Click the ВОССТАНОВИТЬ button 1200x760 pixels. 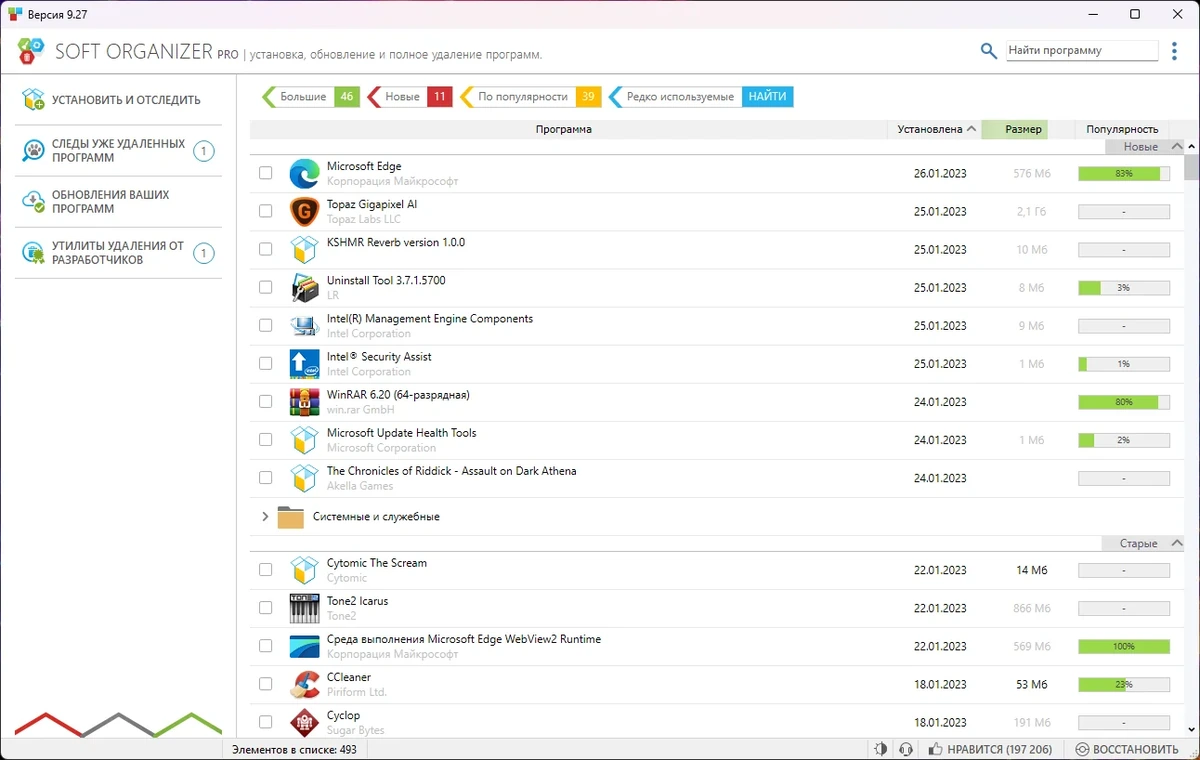tap(1126, 749)
